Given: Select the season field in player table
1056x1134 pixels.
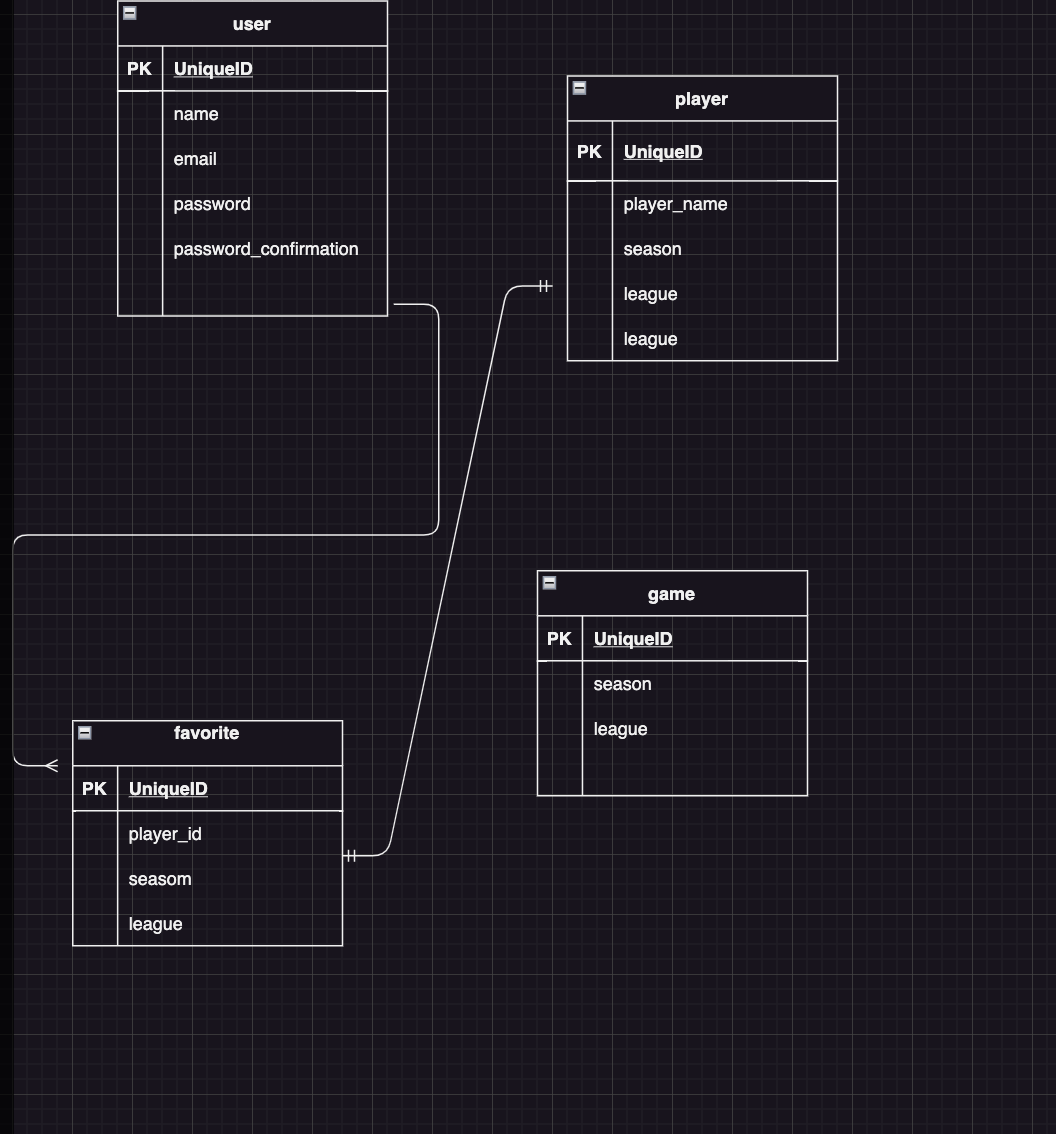Looking at the screenshot, I should point(652,249).
